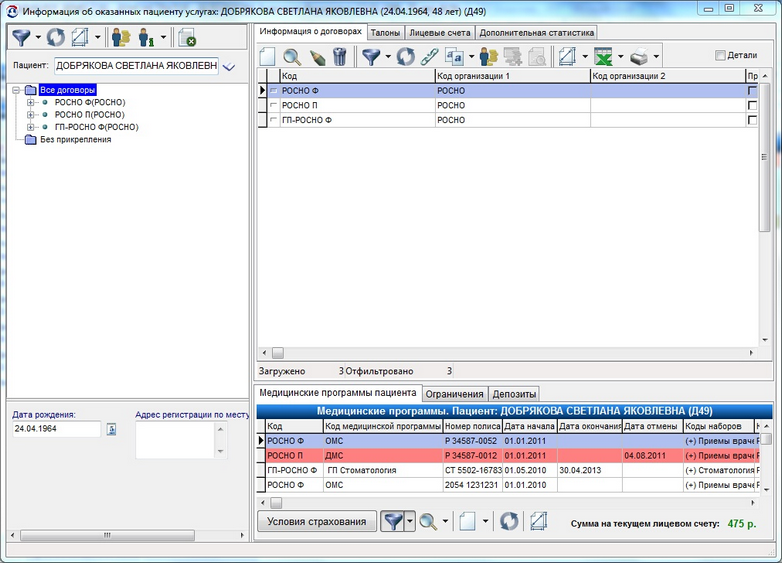Click blank page icon in medical programs toolbar
This screenshot has height=563, width=782.
467,522
